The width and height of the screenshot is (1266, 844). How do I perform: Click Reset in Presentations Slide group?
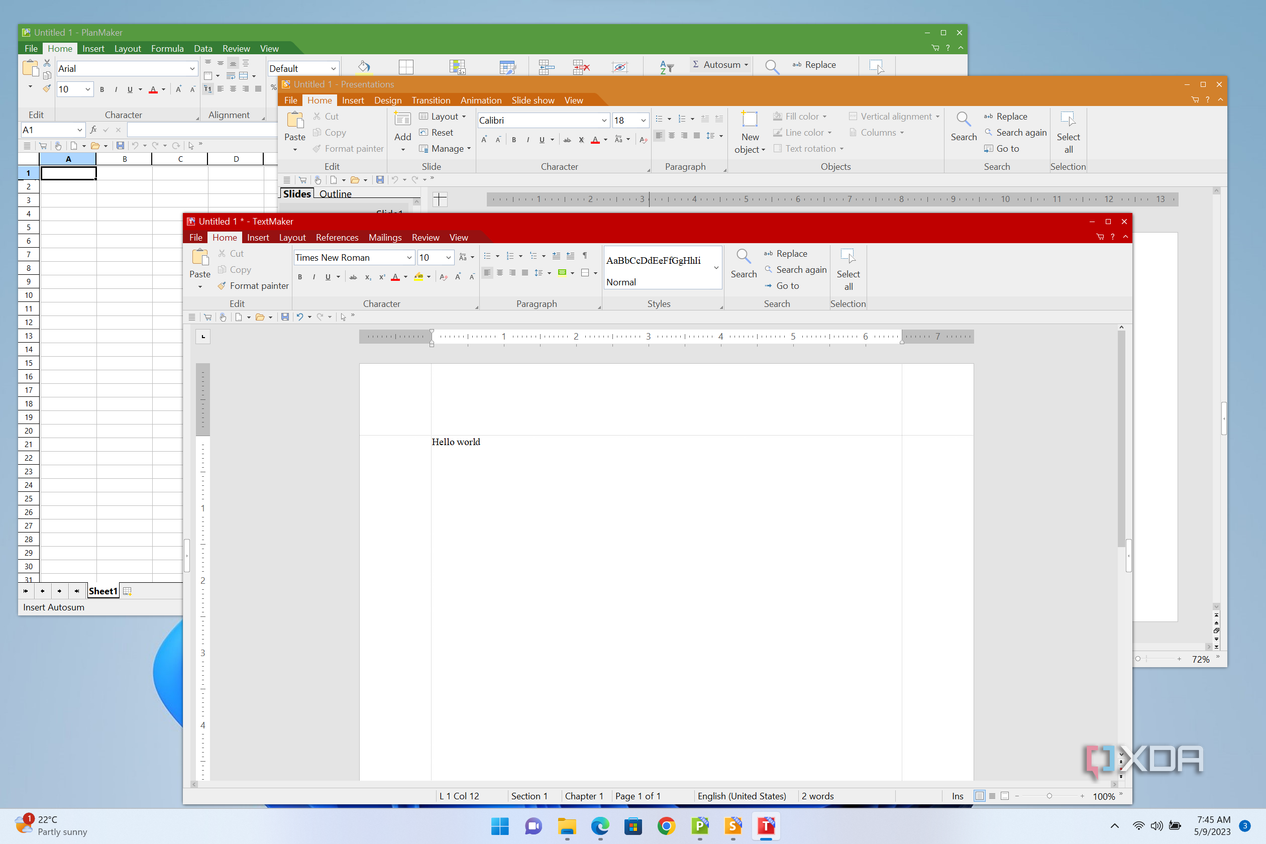pos(436,133)
